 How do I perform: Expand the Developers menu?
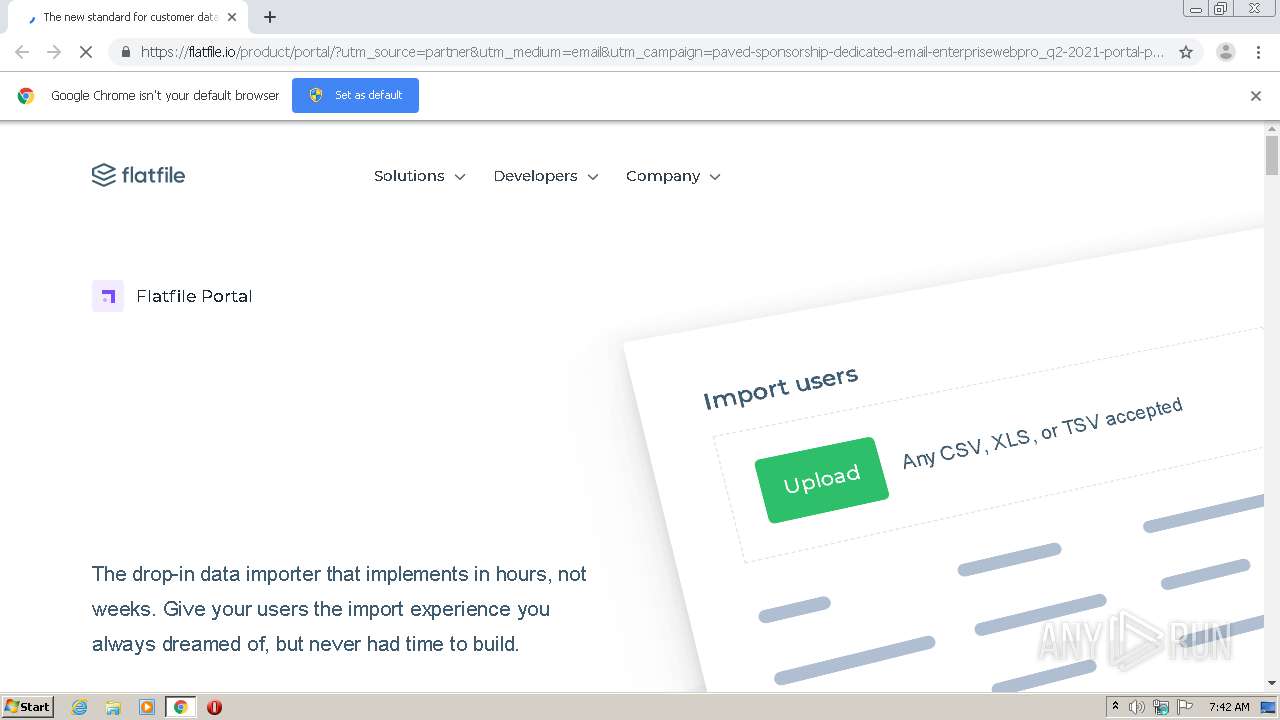pyautogui.click(x=546, y=176)
